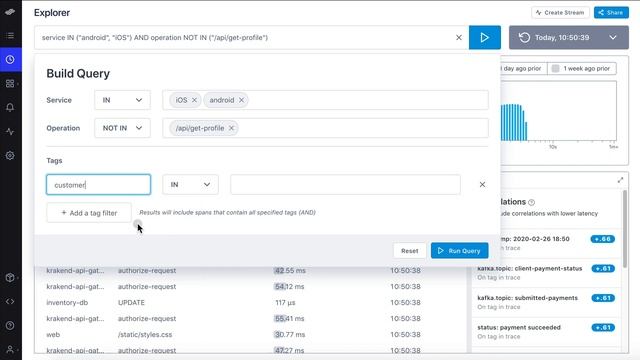The height and width of the screenshot is (360, 640).
Task: Open the cube package icon in sidebar
Action: (x=10, y=278)
